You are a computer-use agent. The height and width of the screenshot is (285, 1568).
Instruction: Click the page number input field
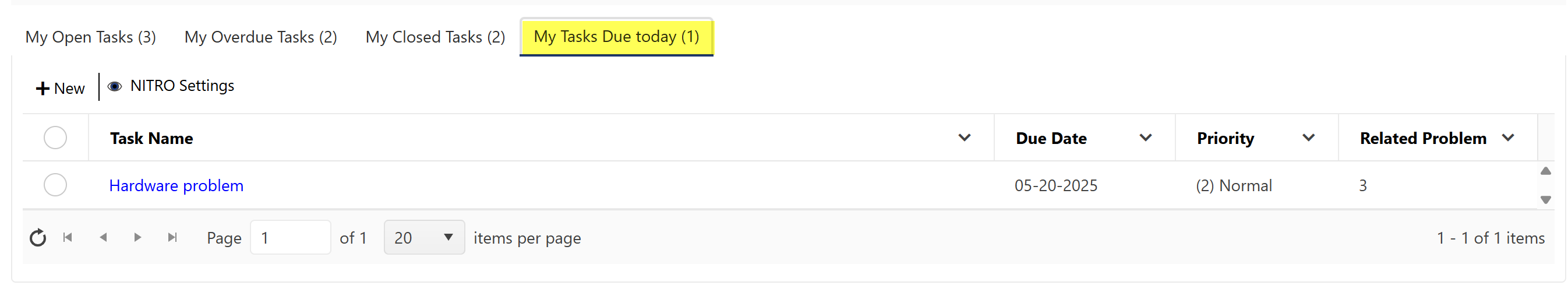[x=289, y=238]
